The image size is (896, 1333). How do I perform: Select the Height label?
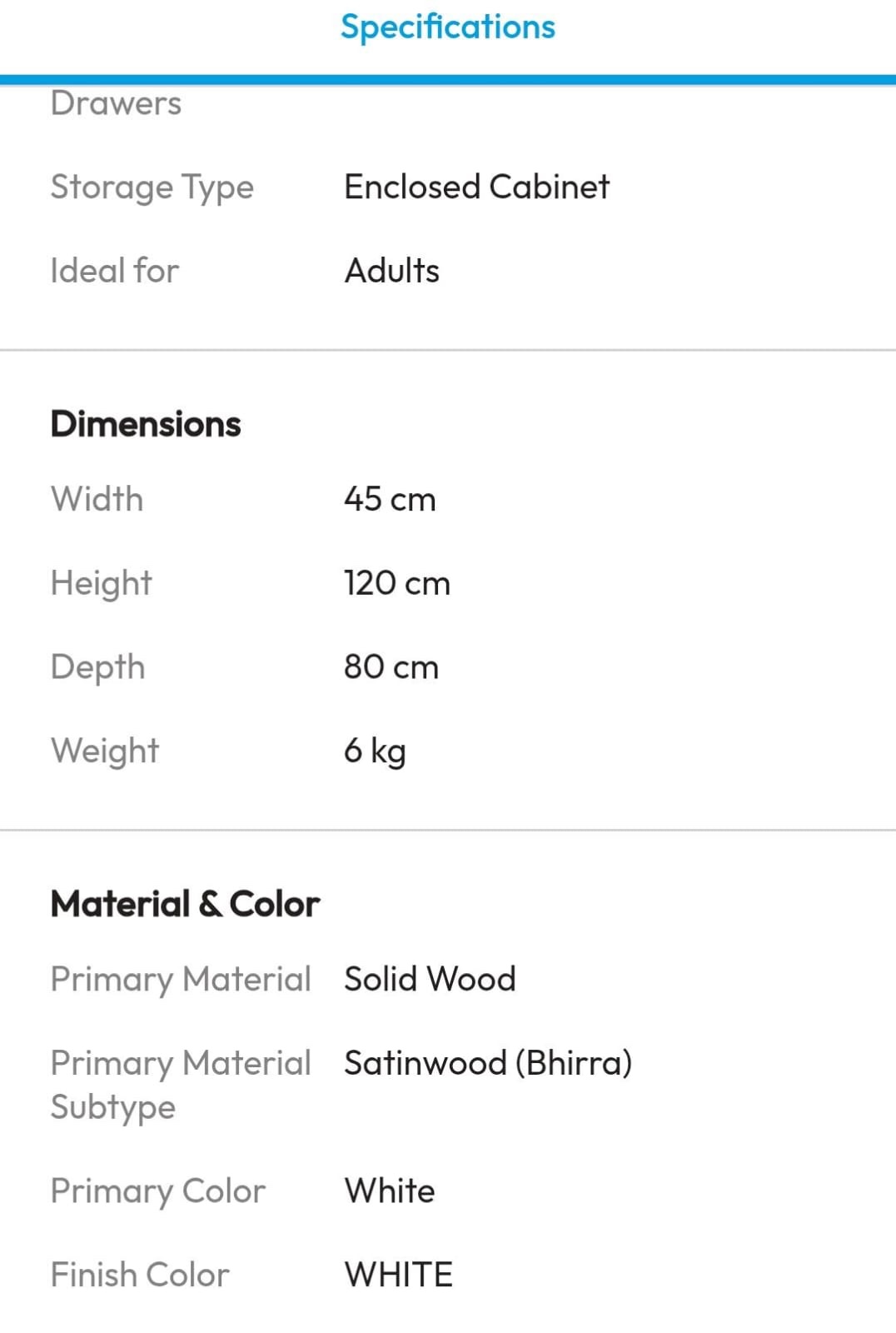(x=101, y=583)
